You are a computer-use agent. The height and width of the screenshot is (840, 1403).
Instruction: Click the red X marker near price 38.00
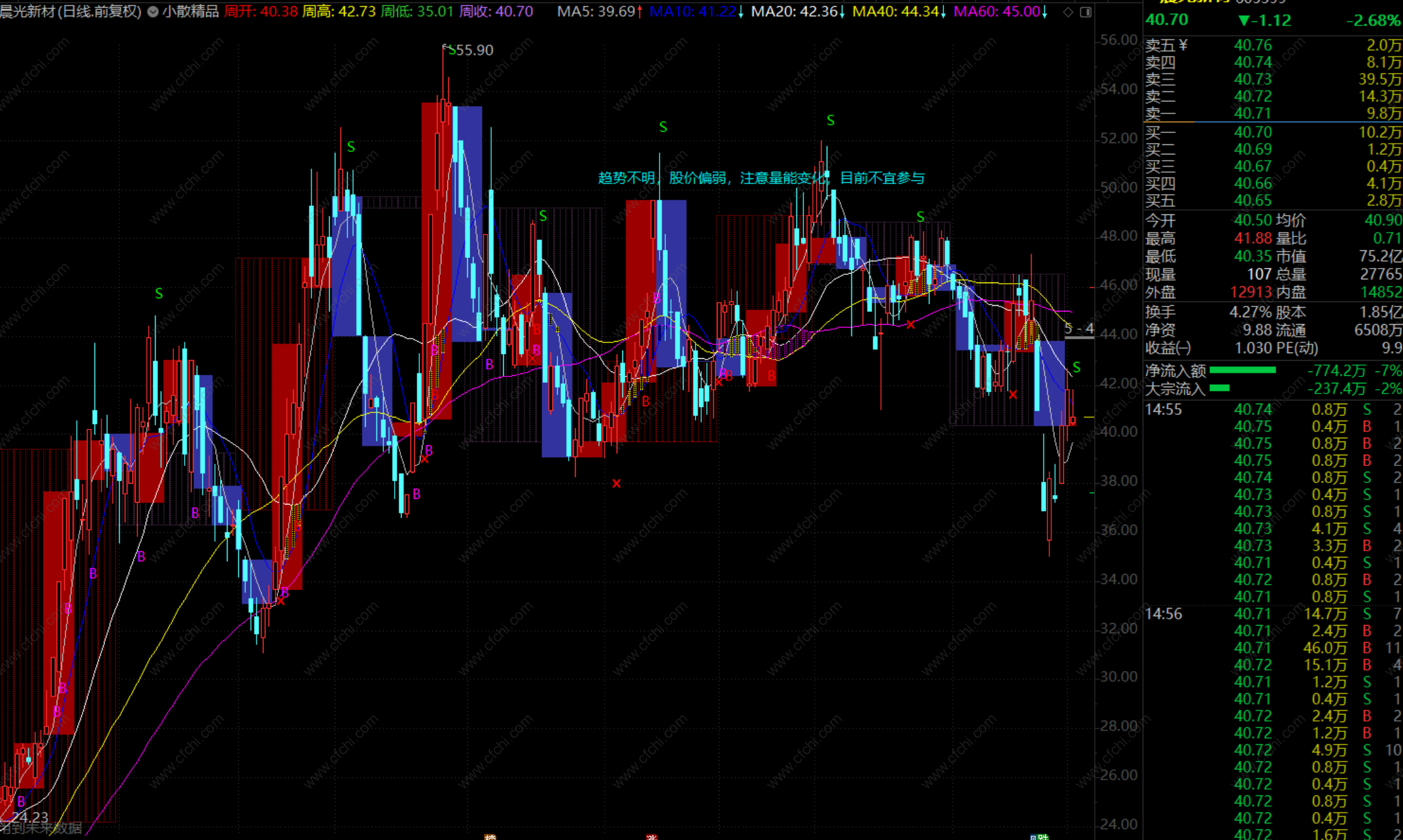pyautogui.click(x=616, y=484)
